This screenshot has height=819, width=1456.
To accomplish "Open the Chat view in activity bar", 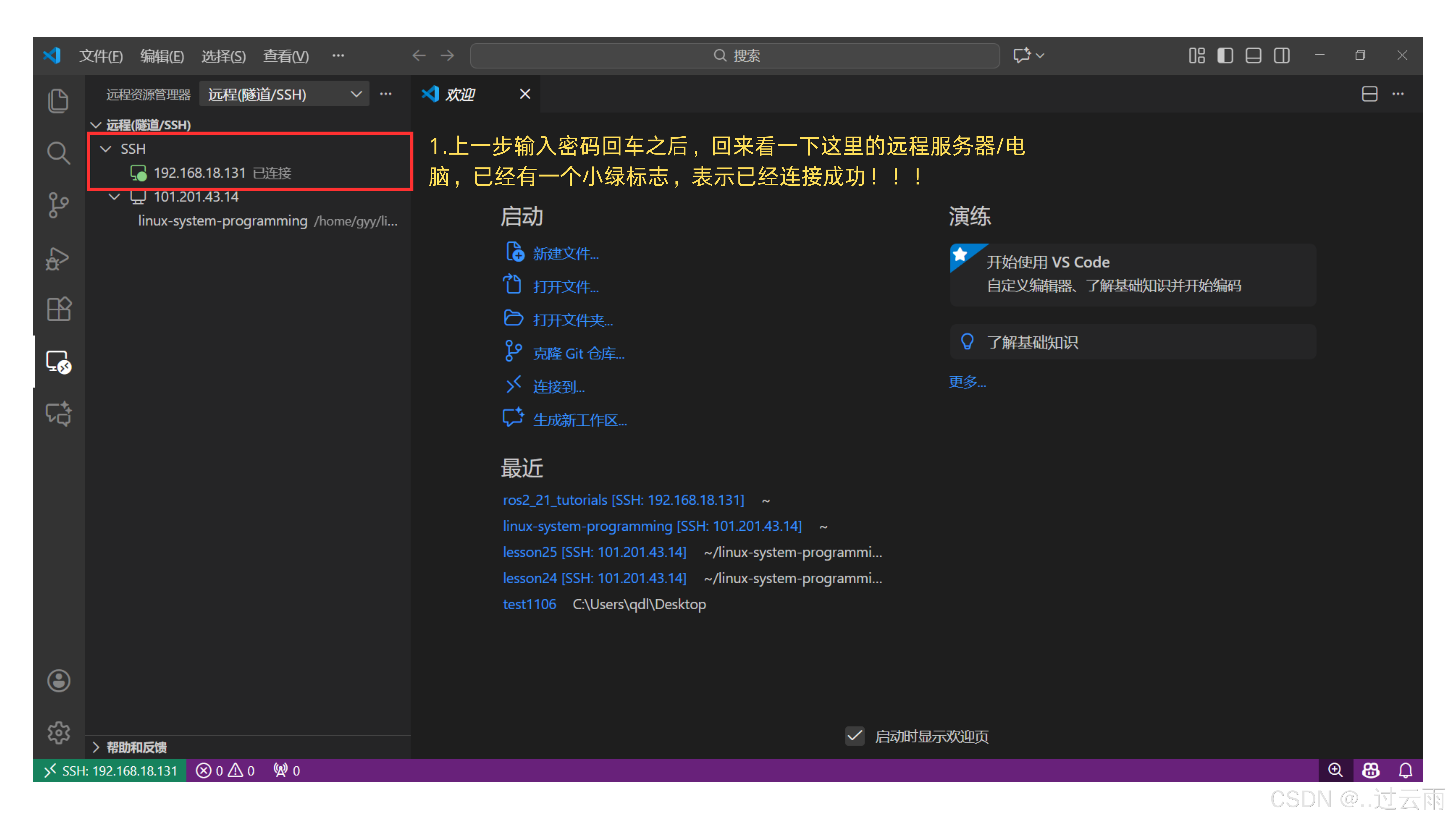I will pos(58,414).
